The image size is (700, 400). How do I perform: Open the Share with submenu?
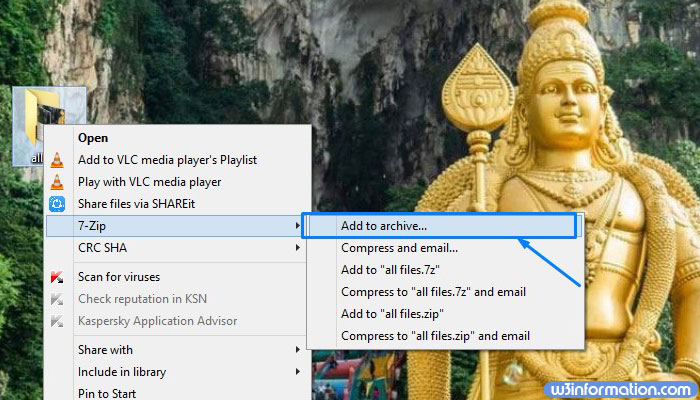click(175, 350)
